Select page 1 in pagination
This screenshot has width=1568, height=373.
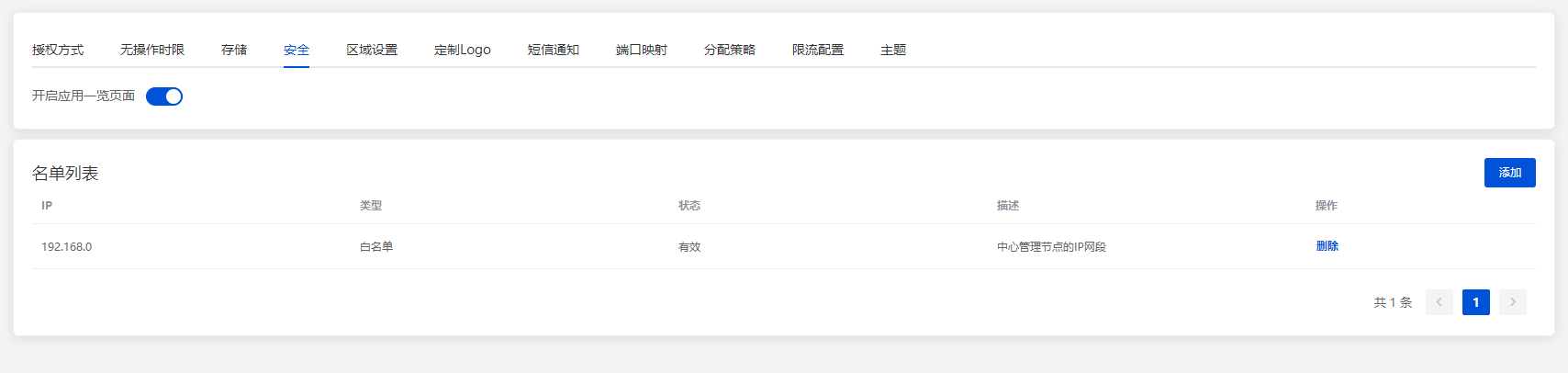click(x=1475, y=302)
